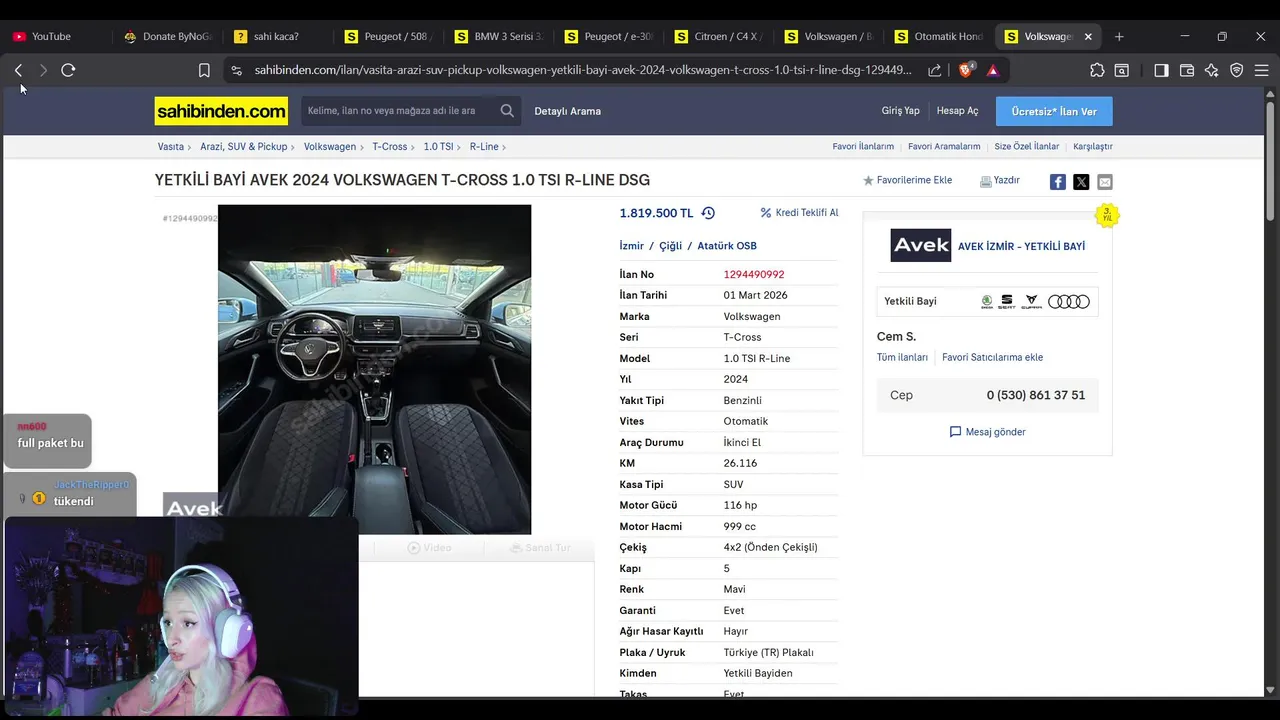Open R-Line breadcrumb link
Screen dimensions: 1280x720
click(484, 147)
